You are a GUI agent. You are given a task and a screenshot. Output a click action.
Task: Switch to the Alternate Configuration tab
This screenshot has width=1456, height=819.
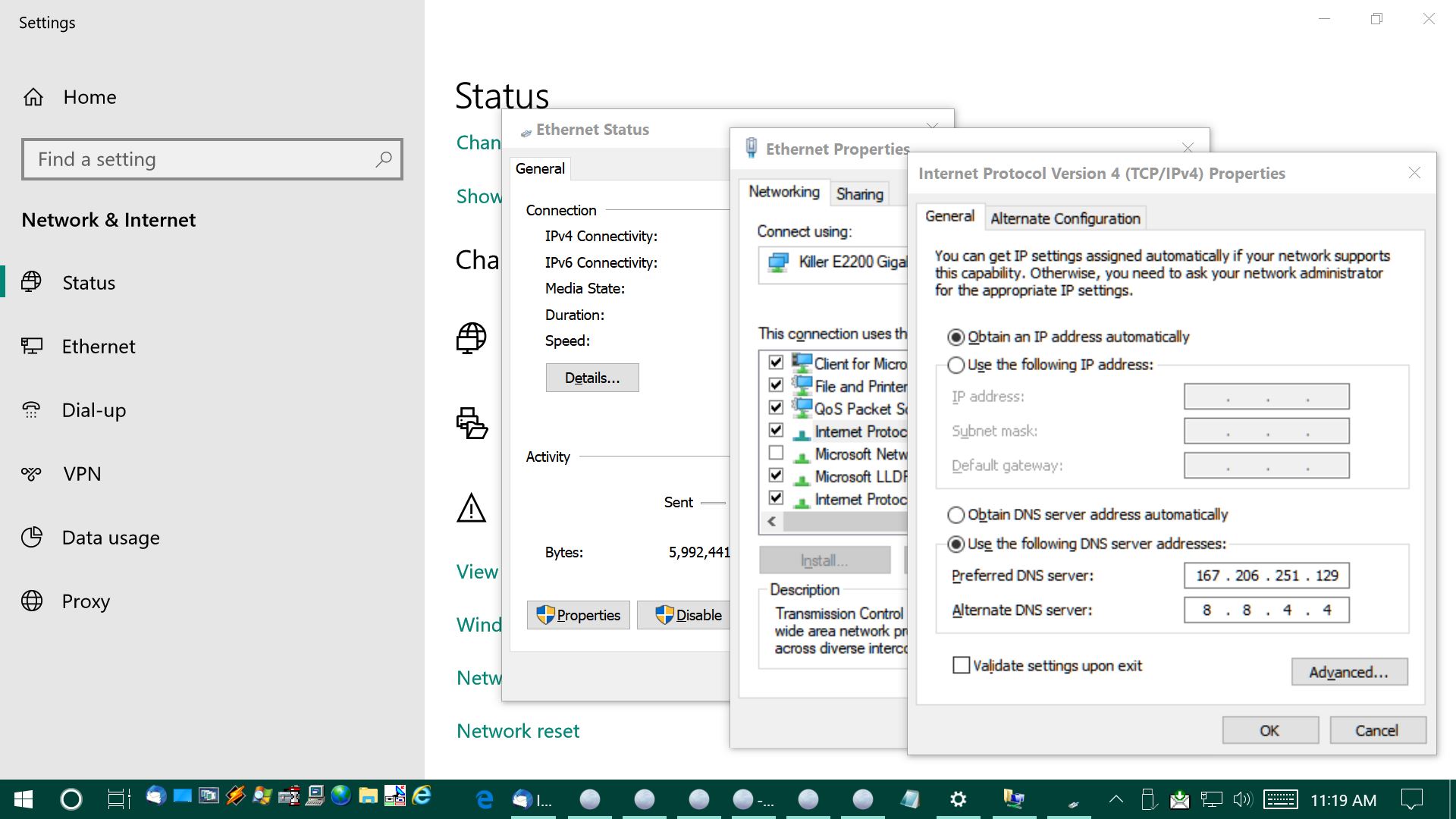pos(1065,218)
